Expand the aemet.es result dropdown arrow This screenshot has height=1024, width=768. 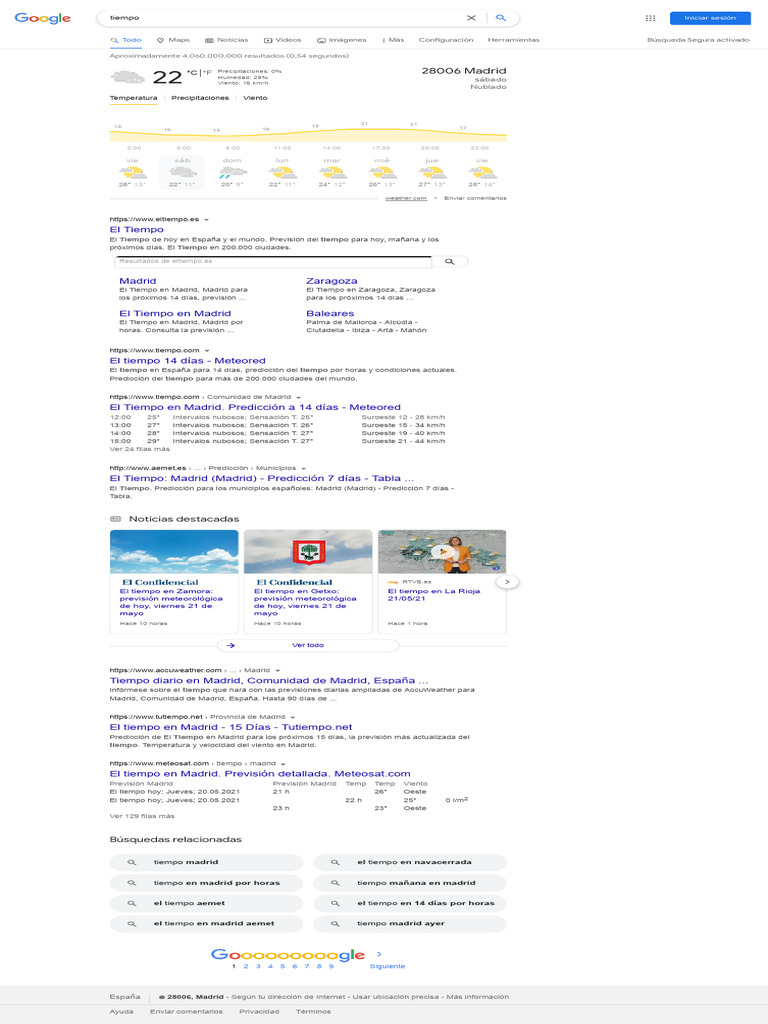(304, 468)
